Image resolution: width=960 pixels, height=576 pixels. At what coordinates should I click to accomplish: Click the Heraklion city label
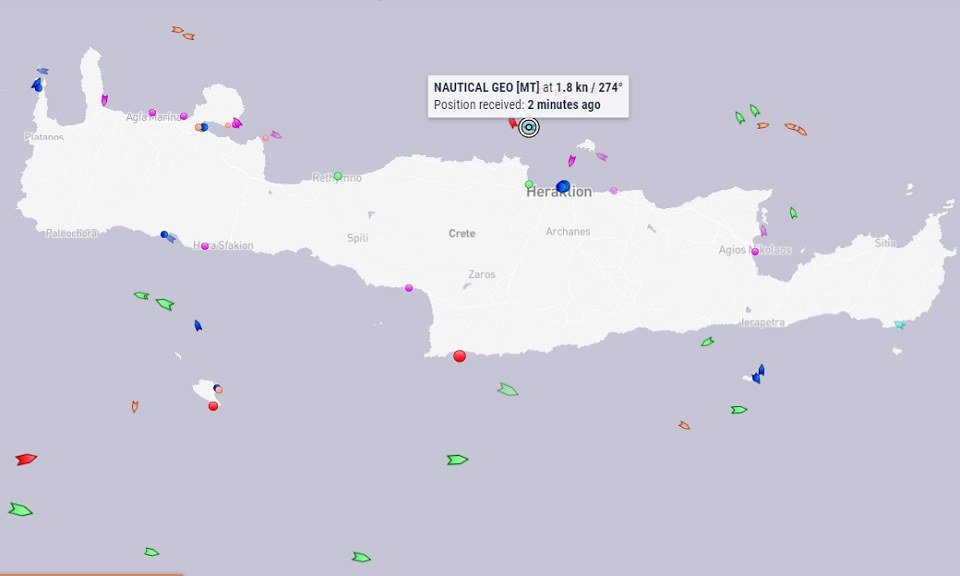coord(559,193)
